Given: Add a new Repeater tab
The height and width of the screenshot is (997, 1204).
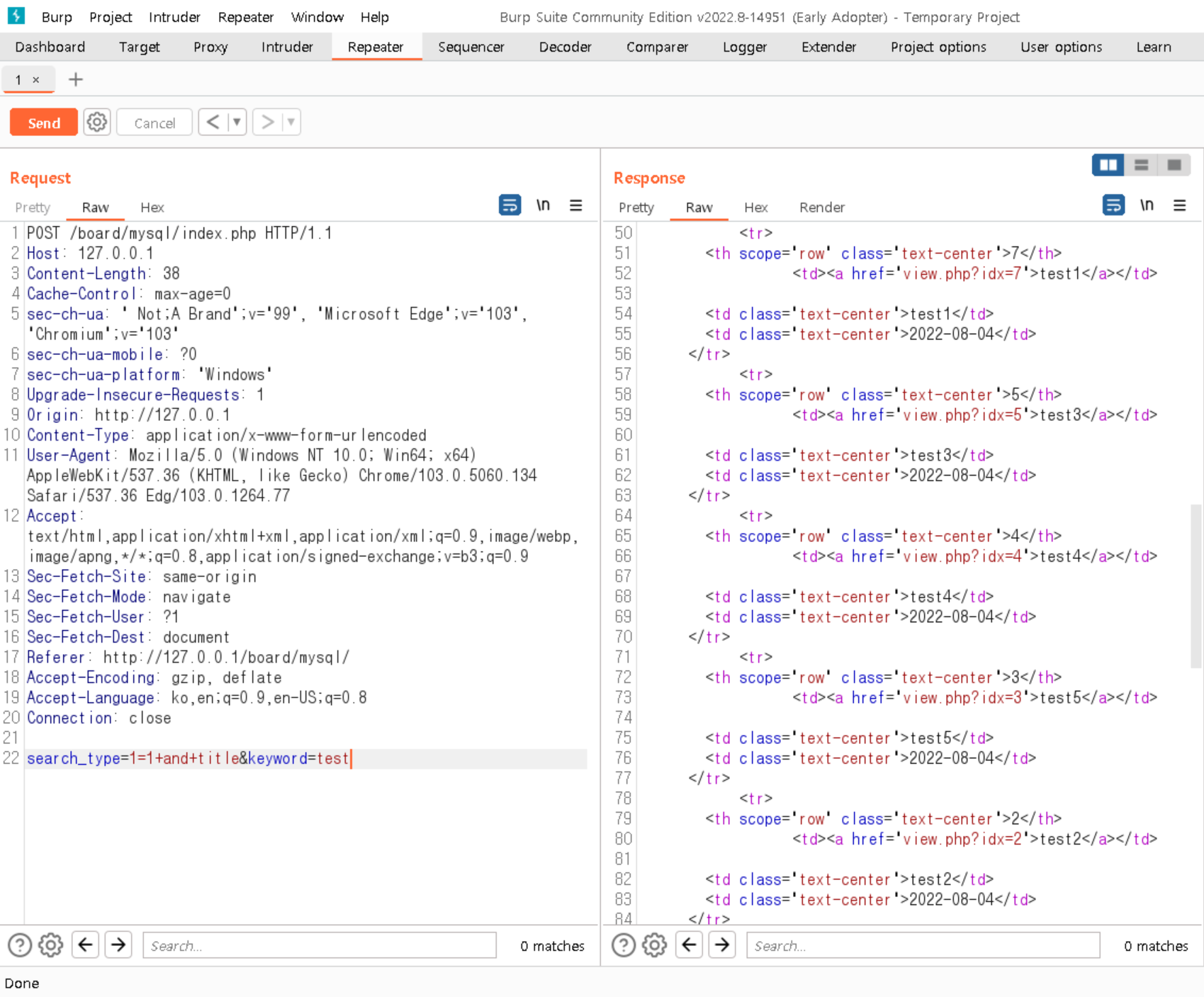Looking at the screenshot, I should [76, 79].
